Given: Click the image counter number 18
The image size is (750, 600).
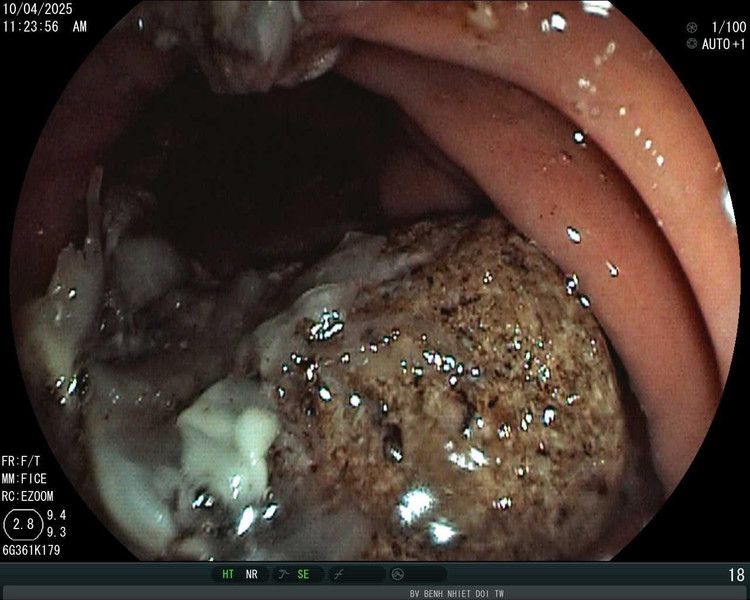Looking at the screenshot, I should tap(735, 575).
